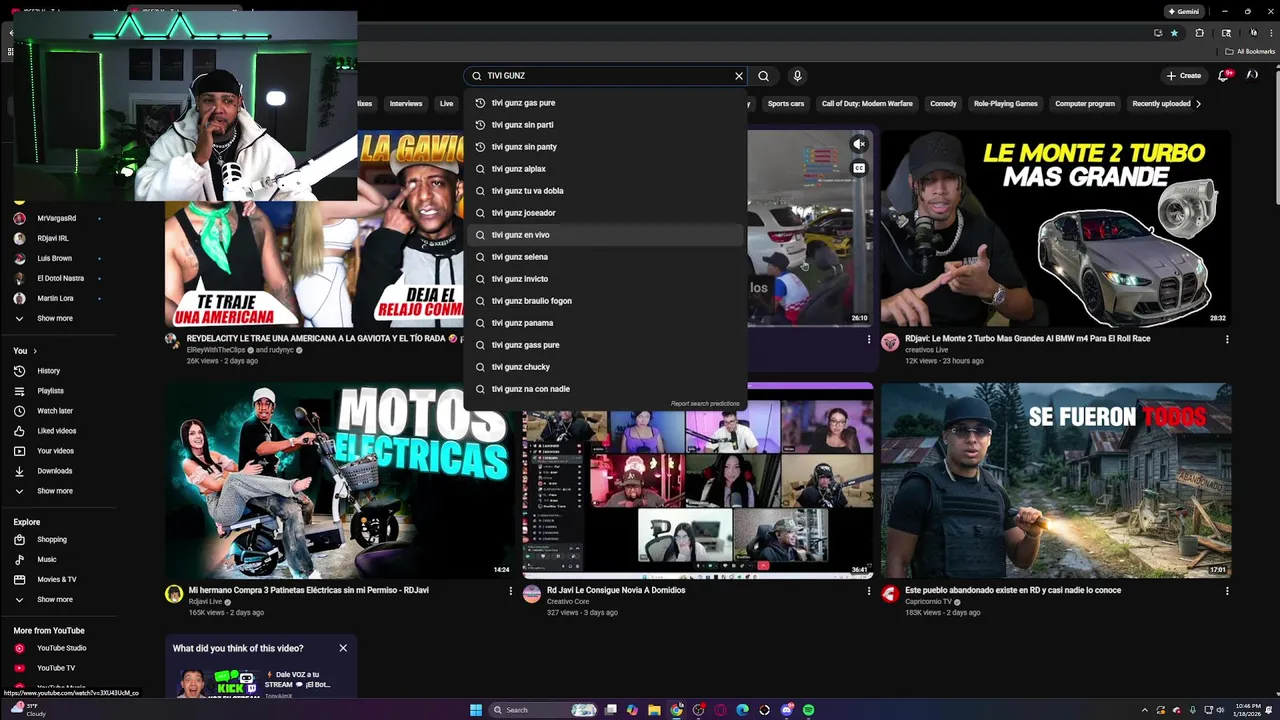The image size is (1280, 720).
Task: Unmute the preview video speaker icon
Action: coord(859,144)
